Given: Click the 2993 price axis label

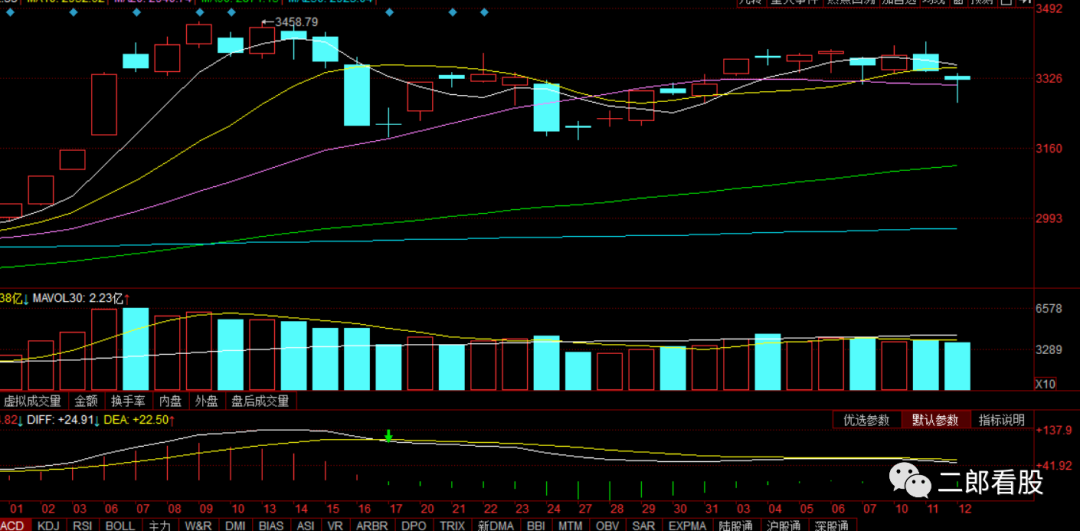Looking at the screenshot, I should [x=1050, y=218].
